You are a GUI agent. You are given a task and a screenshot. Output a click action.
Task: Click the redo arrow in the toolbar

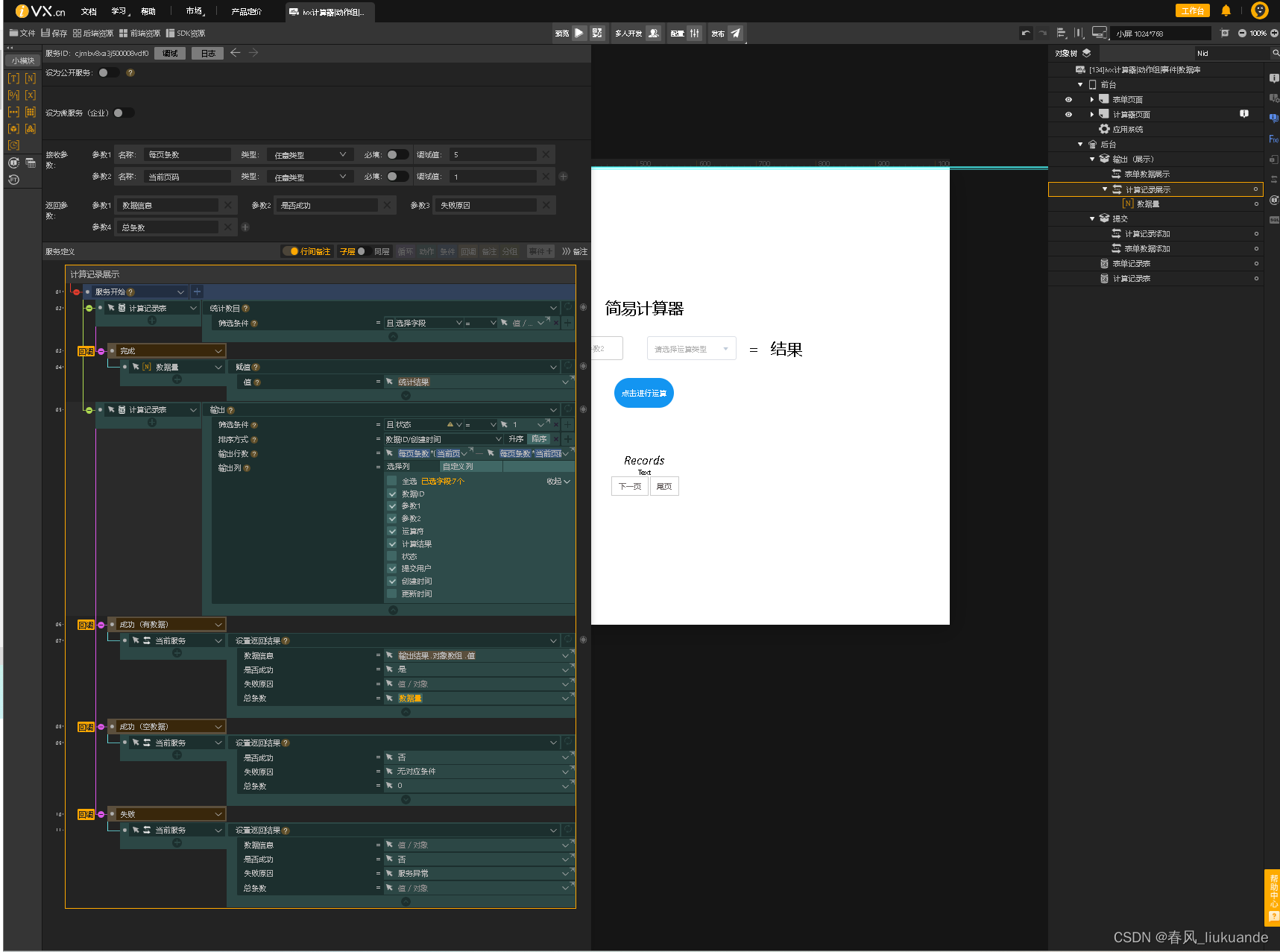click(x=1042, y=33)
